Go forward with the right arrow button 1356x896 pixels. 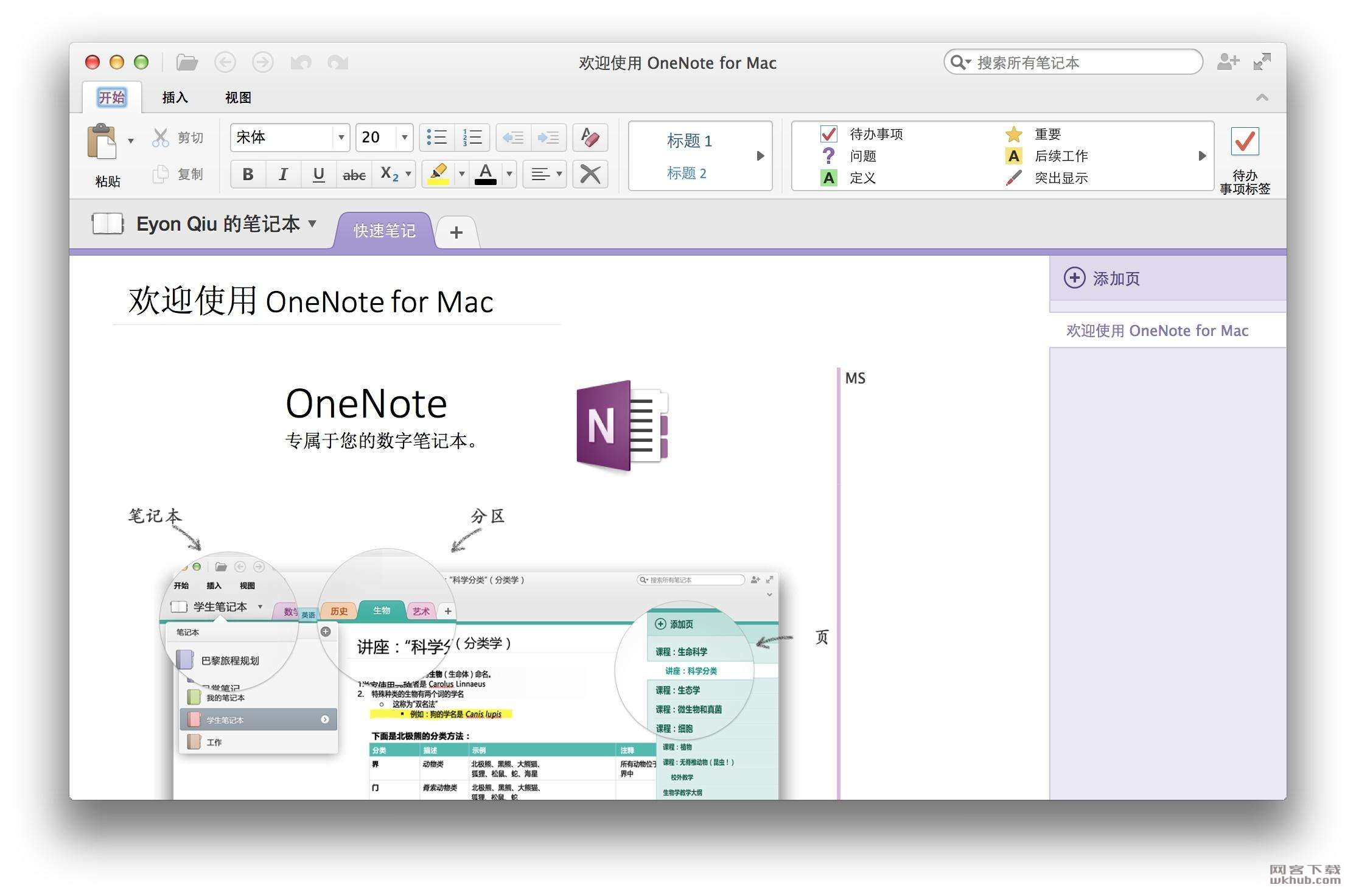coord(263,62)
